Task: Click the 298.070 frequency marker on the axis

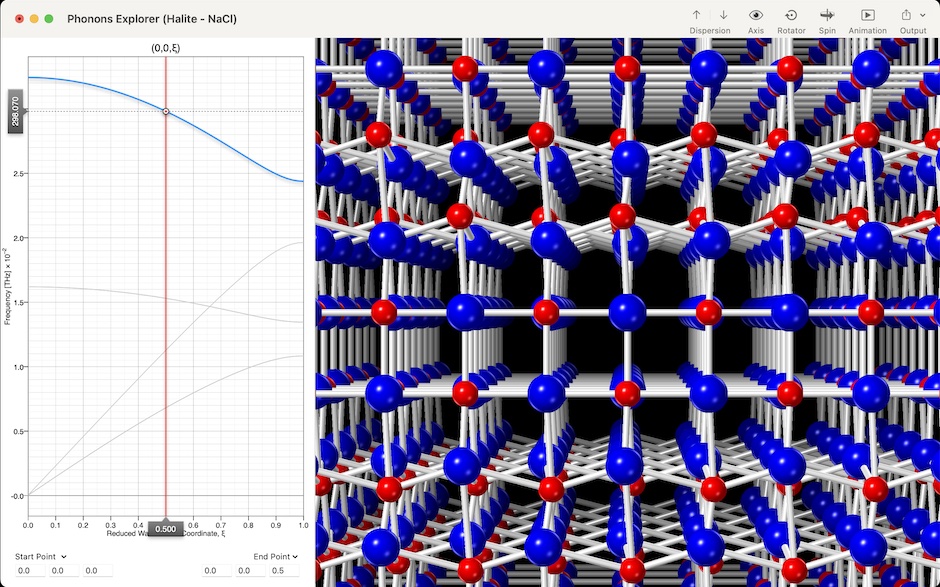Action: pyautogui.click(x=14, y=111)
